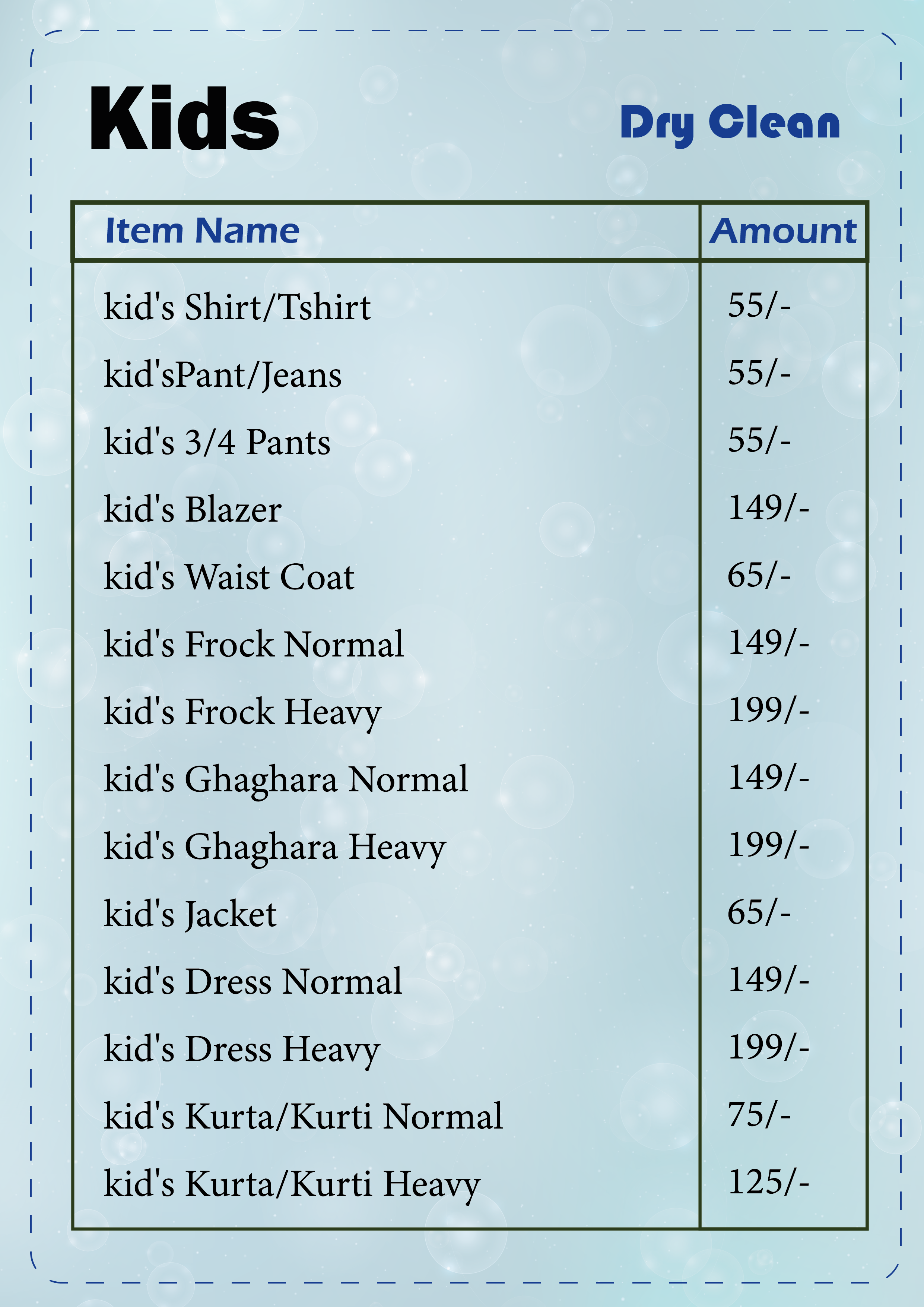Click the kid's Shirt/Tshirt item
Image resolution: width=924 pixels, height=1307 pixels.
[x=237, y=307]
